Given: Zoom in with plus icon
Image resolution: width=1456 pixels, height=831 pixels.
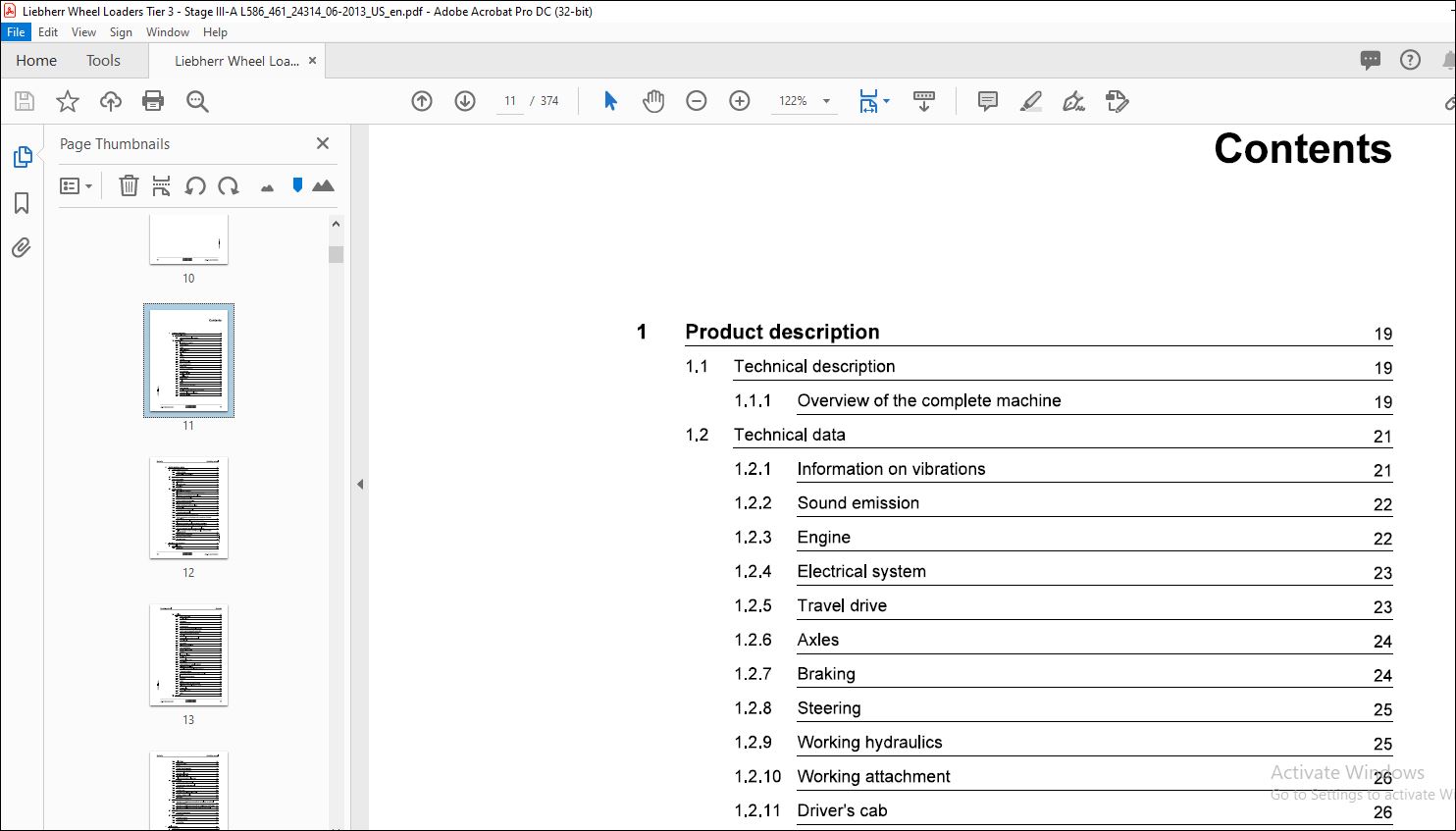Looking at the screenshot, I should click(x=740, y=101).
